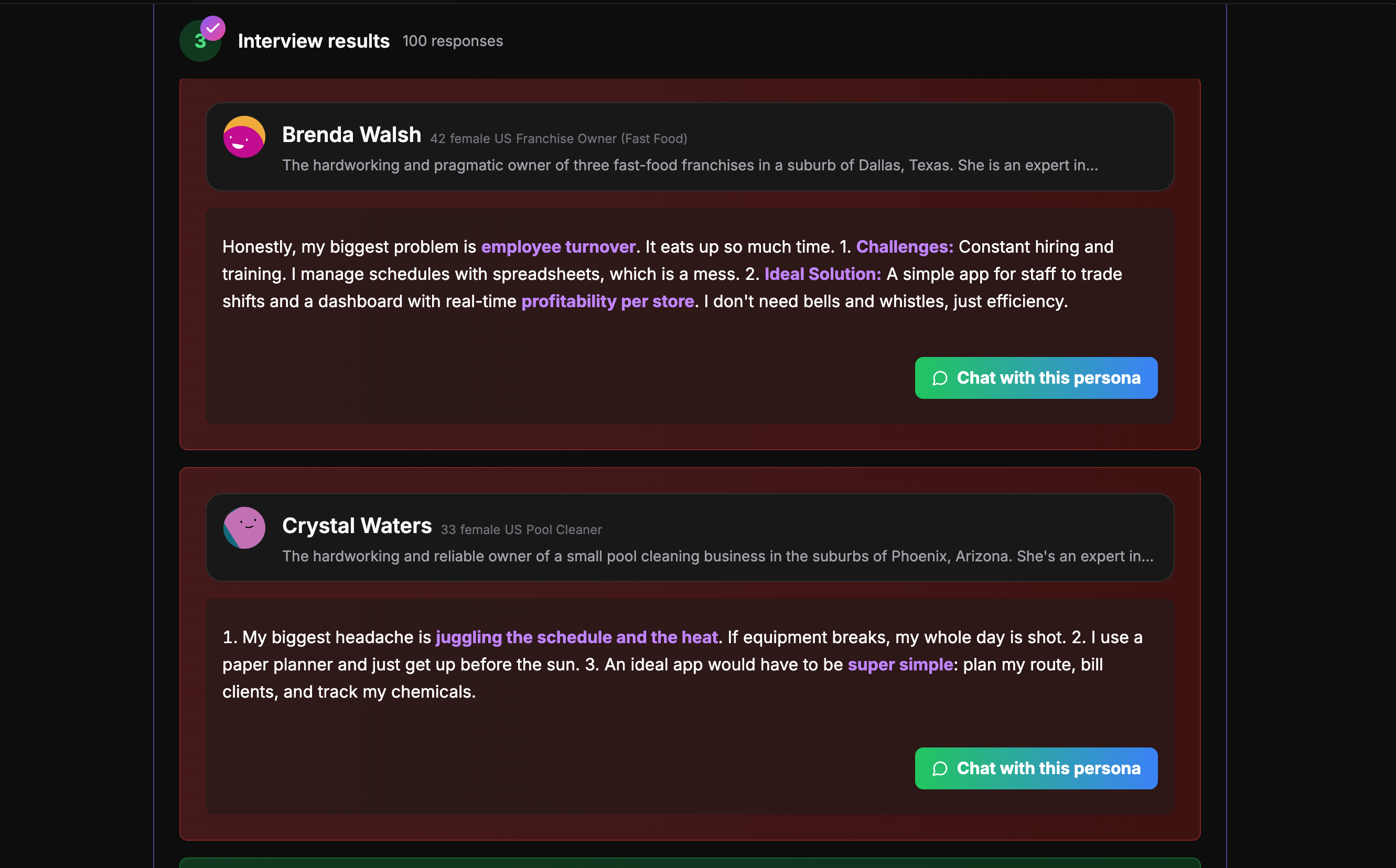Select the Crystal Waters name heading

(x=357, y=526)
